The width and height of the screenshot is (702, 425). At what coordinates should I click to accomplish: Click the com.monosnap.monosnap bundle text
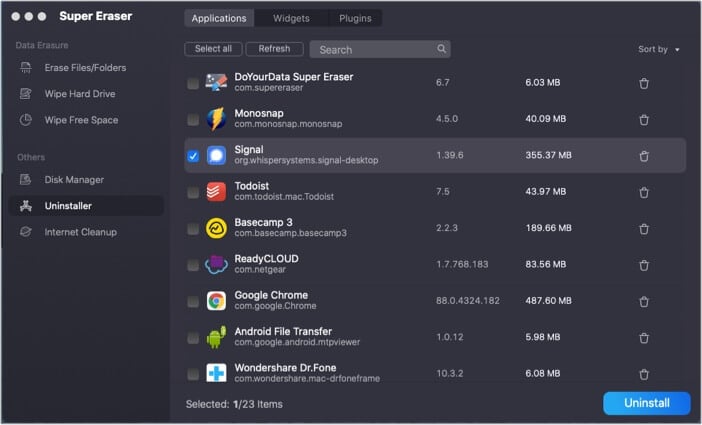[x=288, y=124]
